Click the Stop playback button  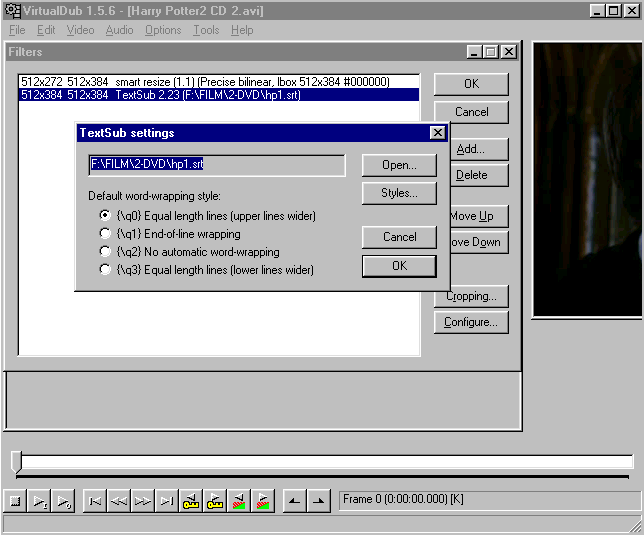[16, 501]
